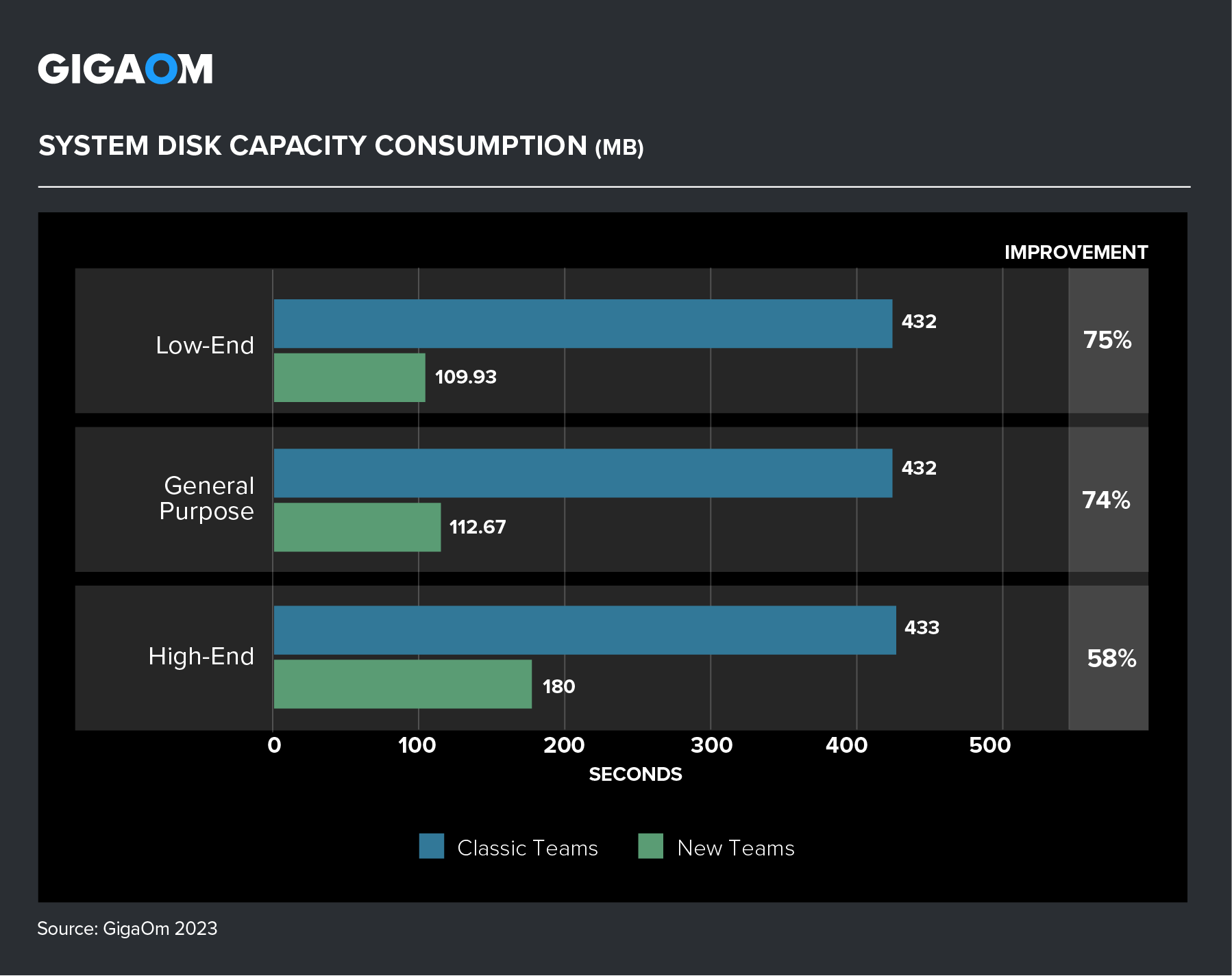Click the IMPROVEMENT column header

(1076, 253)
